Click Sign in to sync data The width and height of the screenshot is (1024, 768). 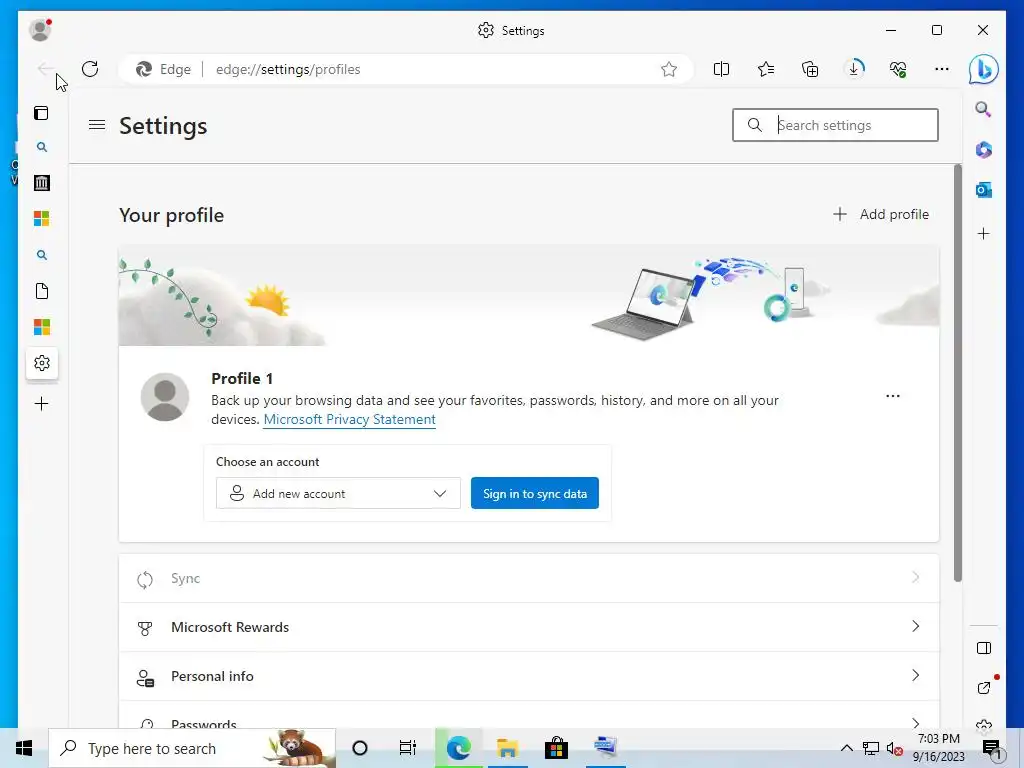coord(535,493)
